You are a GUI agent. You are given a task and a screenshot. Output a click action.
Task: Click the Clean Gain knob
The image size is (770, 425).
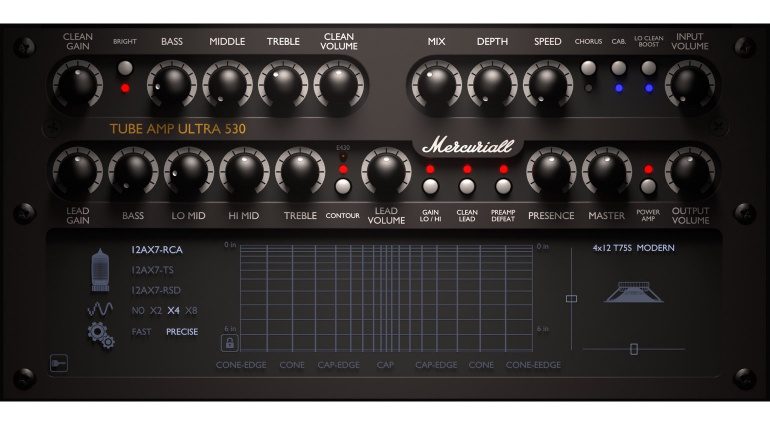click(78, 84)
